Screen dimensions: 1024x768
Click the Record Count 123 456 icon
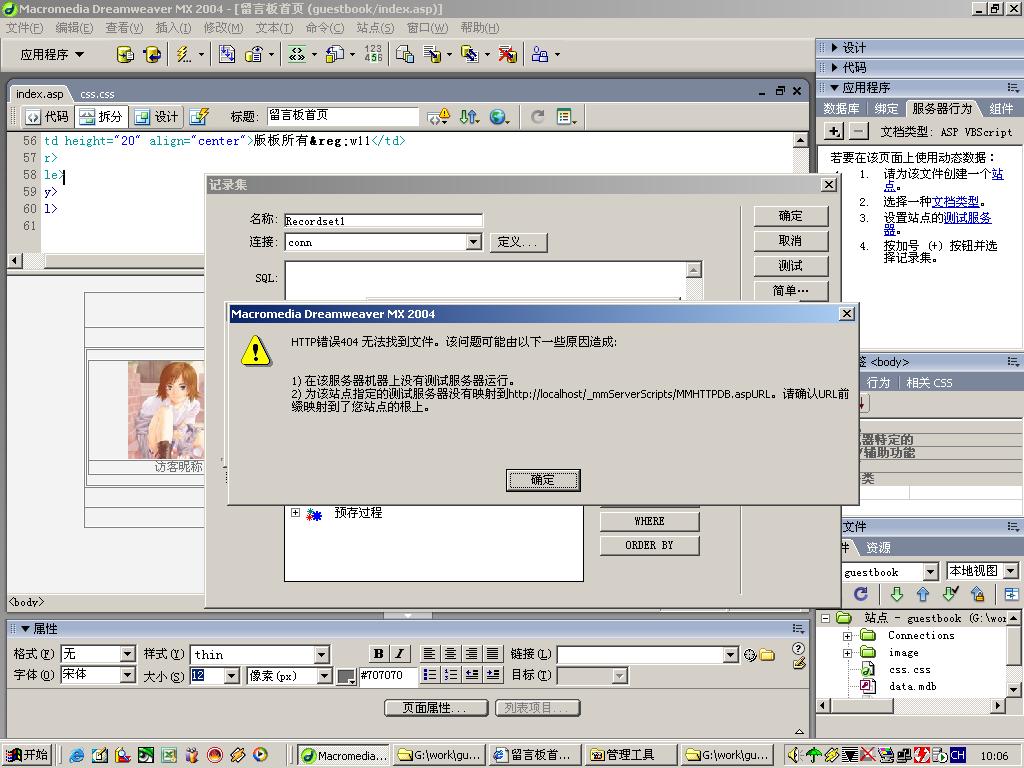[x=373, y=55]
